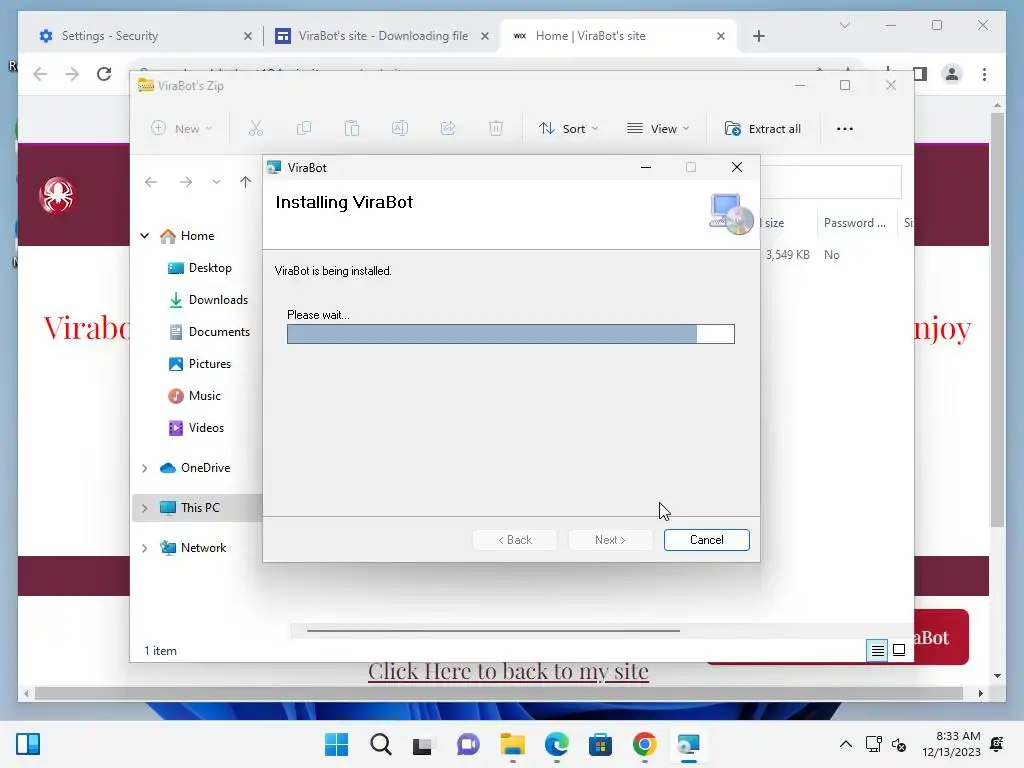Go up one folder level in Explorer
This screenshot has width=1024, height=768.
click(x=246, y=182)
